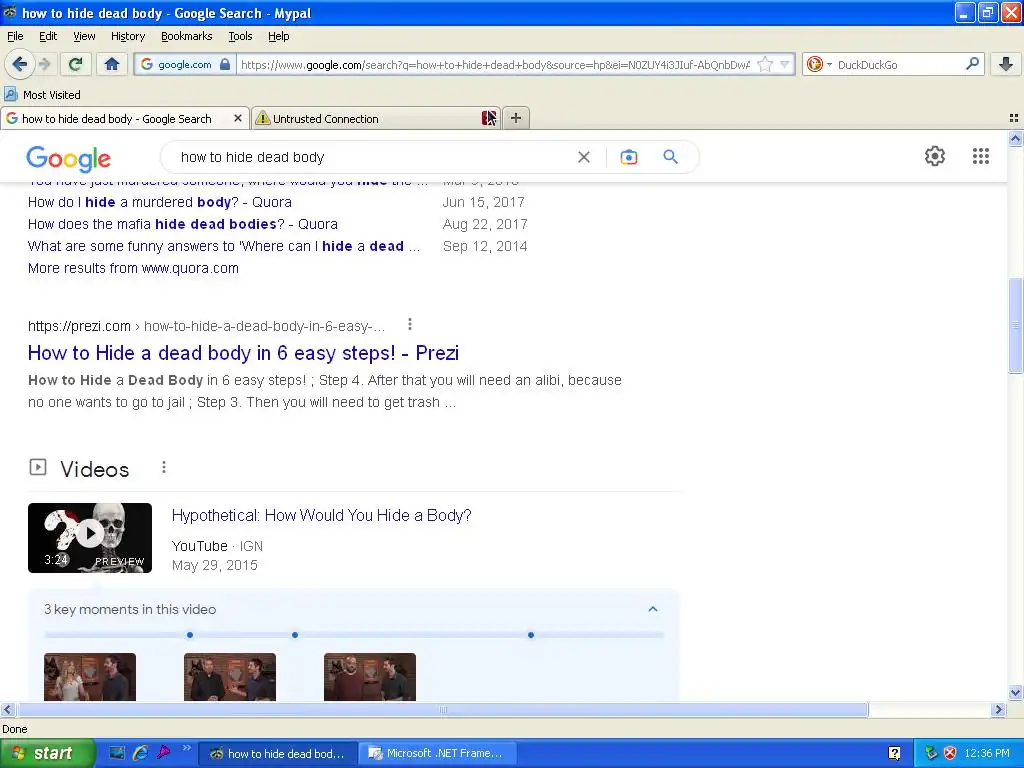The height and width of the screenshot is (768, 1024).
Task: Click the Google search magnifier button
Action: pos(670,157)
